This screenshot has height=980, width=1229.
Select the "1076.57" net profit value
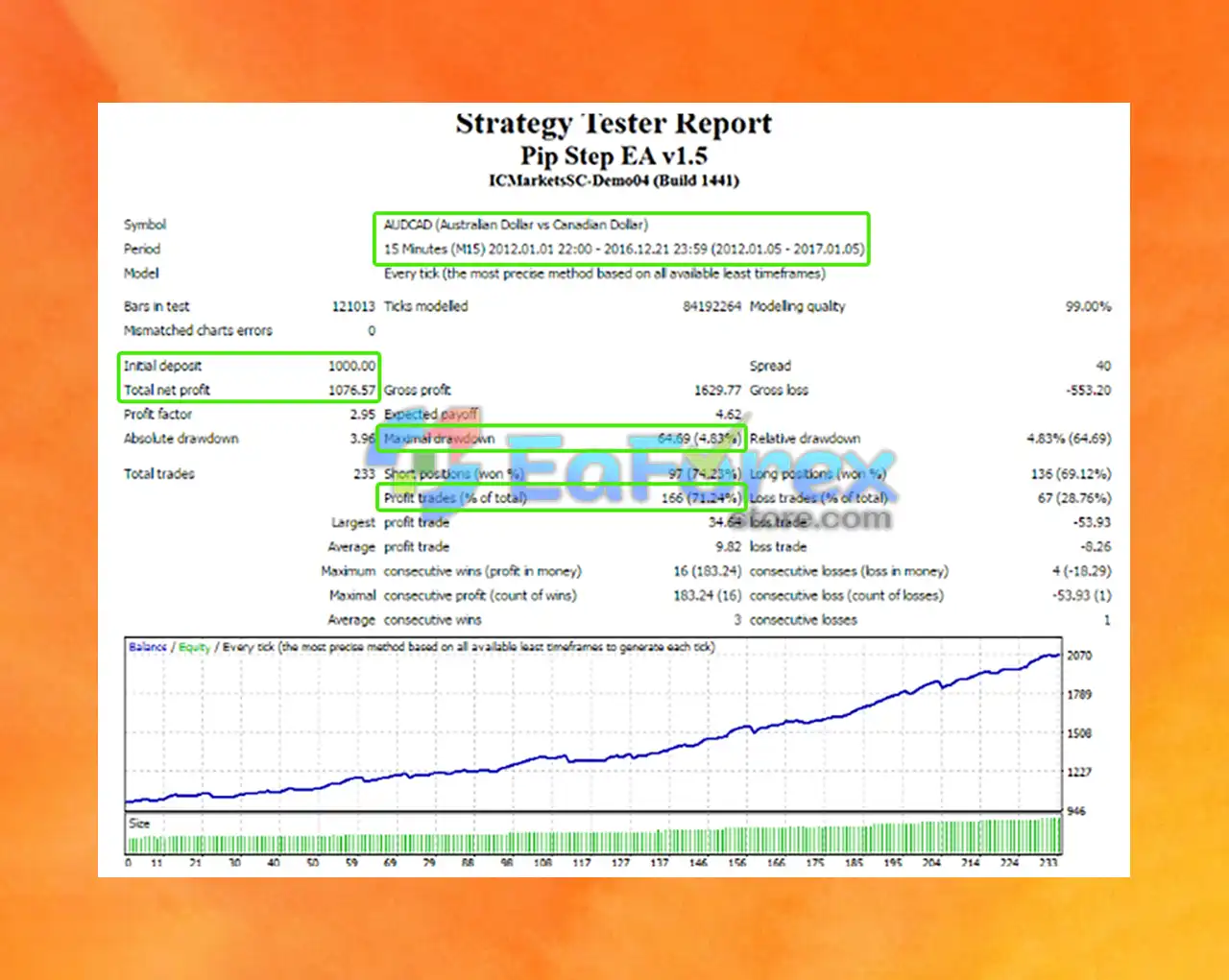(x=351, y=390)
